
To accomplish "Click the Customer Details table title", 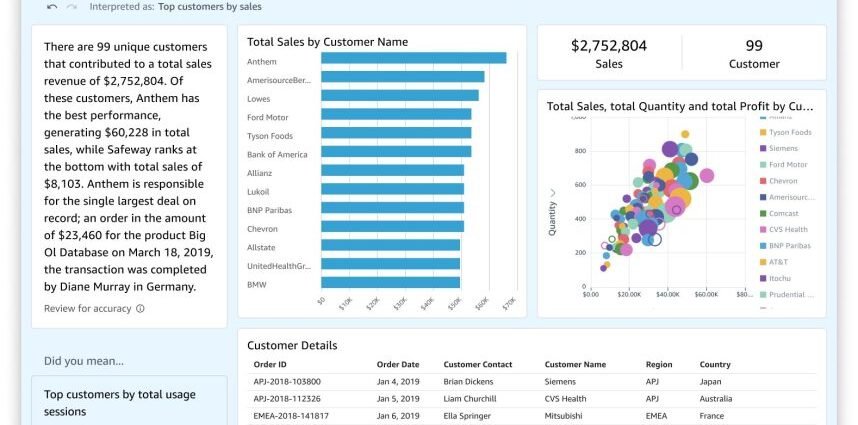I will (x=292, y=345).
